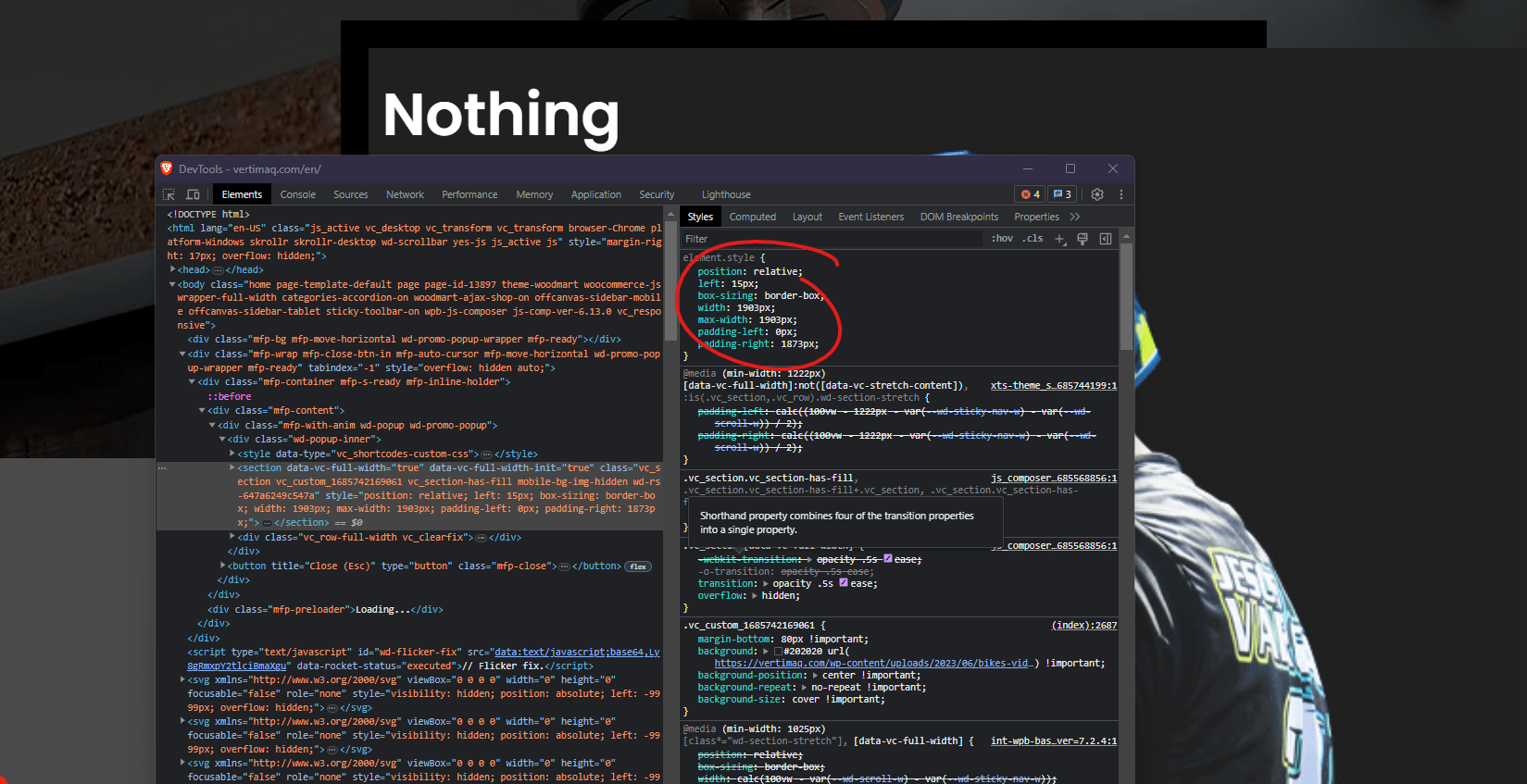The width and height of the screenshot is (1527, 784).
Task: Toggle the computed styles sidebar icon
Action: coord(1106,239)
